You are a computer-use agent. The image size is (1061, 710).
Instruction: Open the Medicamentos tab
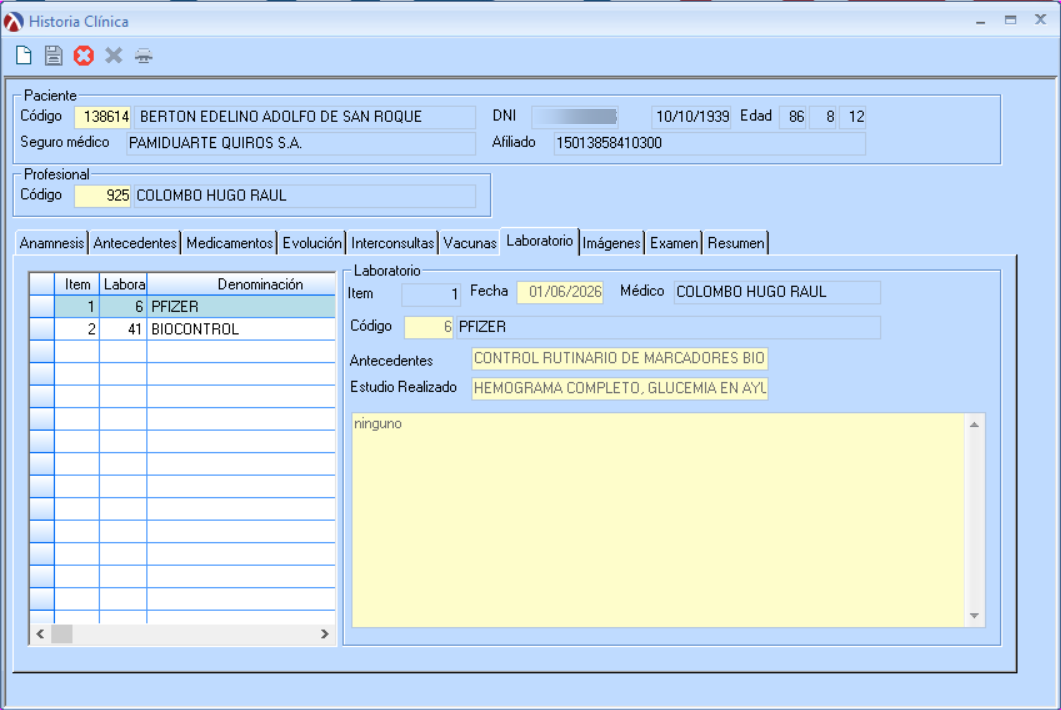[x=229, y=243]
